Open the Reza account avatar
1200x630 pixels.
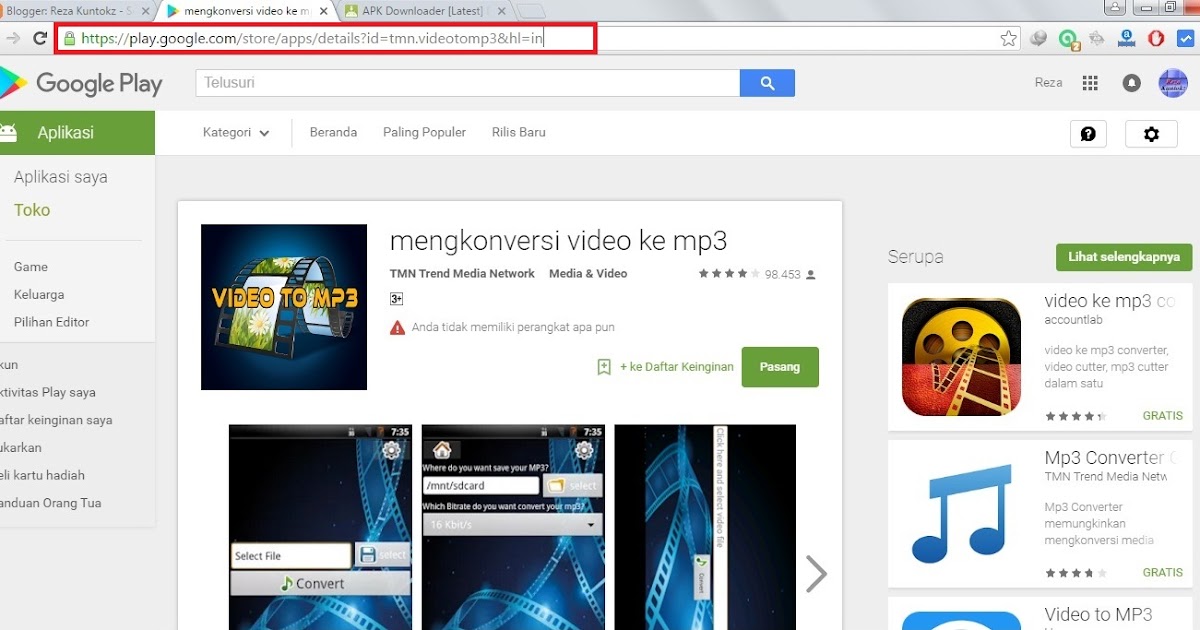pyautogui.click(x=1172, y=83)
